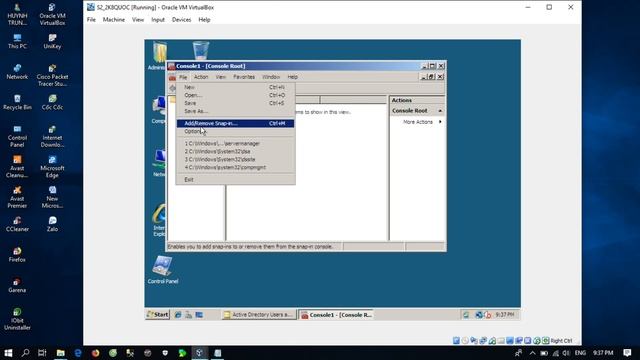This screenshot has width=640, height=360.
Task: Click the Console1 title bar app icon
Action: [x=171, y=66]
